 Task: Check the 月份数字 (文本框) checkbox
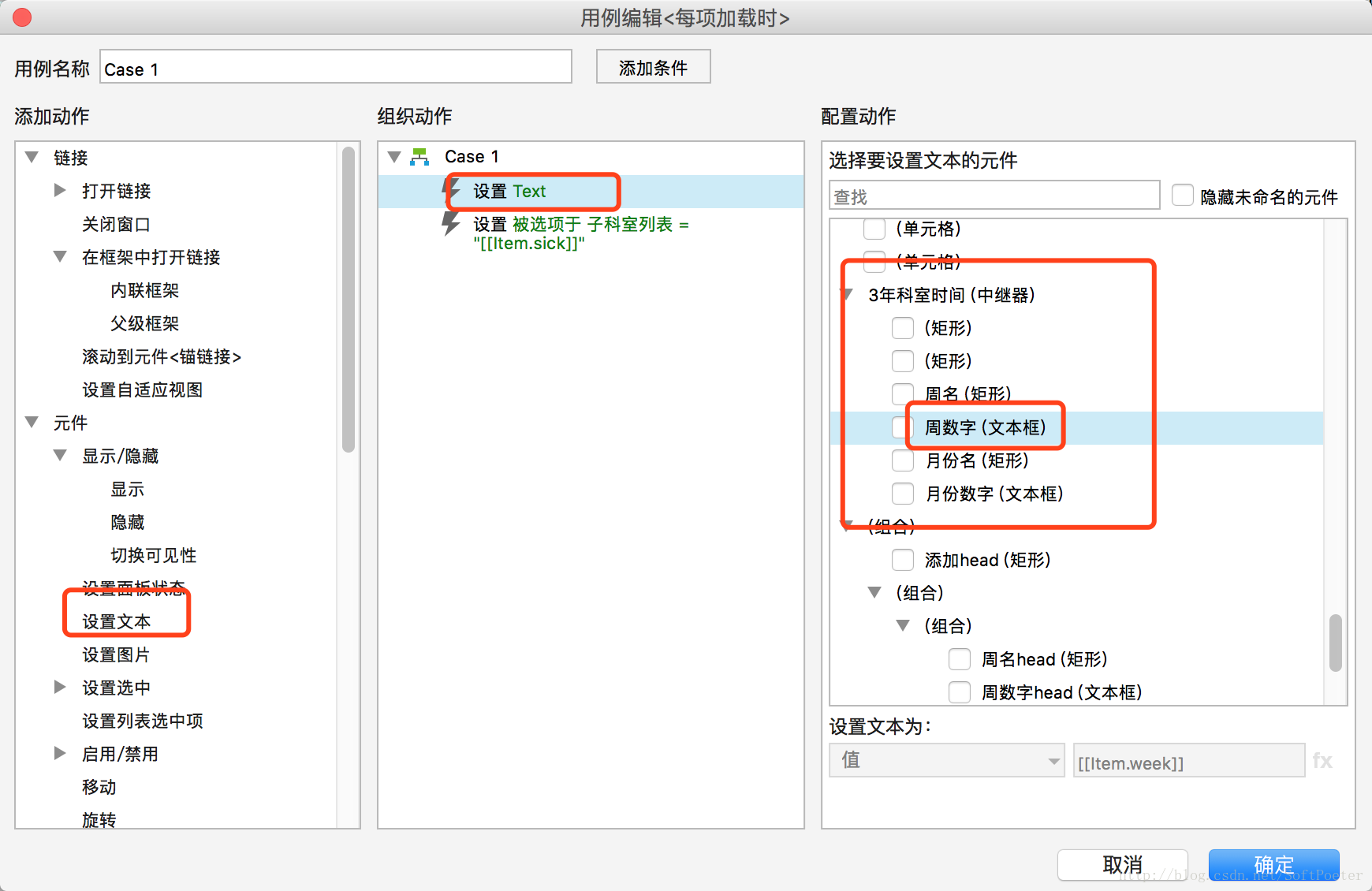[x=903, y=494]
